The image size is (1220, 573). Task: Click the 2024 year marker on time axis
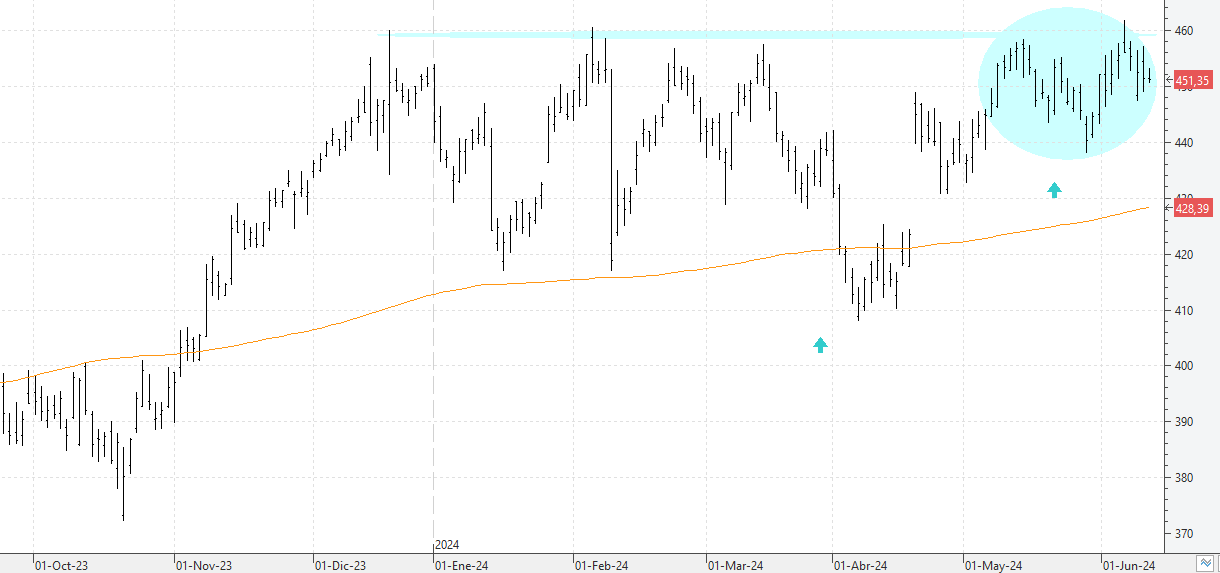[x=447, y=545]
